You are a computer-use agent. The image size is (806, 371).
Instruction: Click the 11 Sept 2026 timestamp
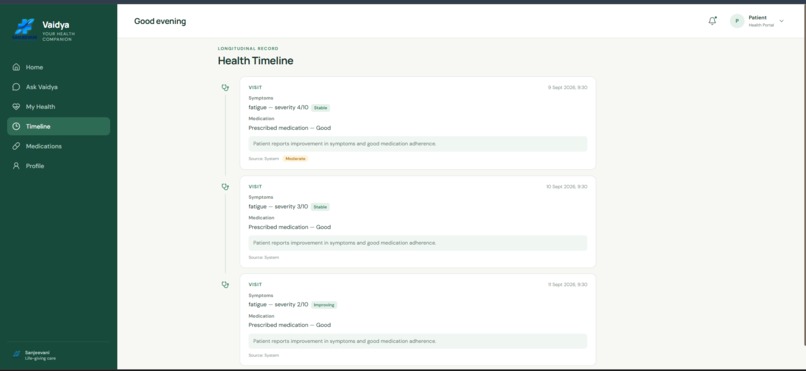[x=567, y=285]
